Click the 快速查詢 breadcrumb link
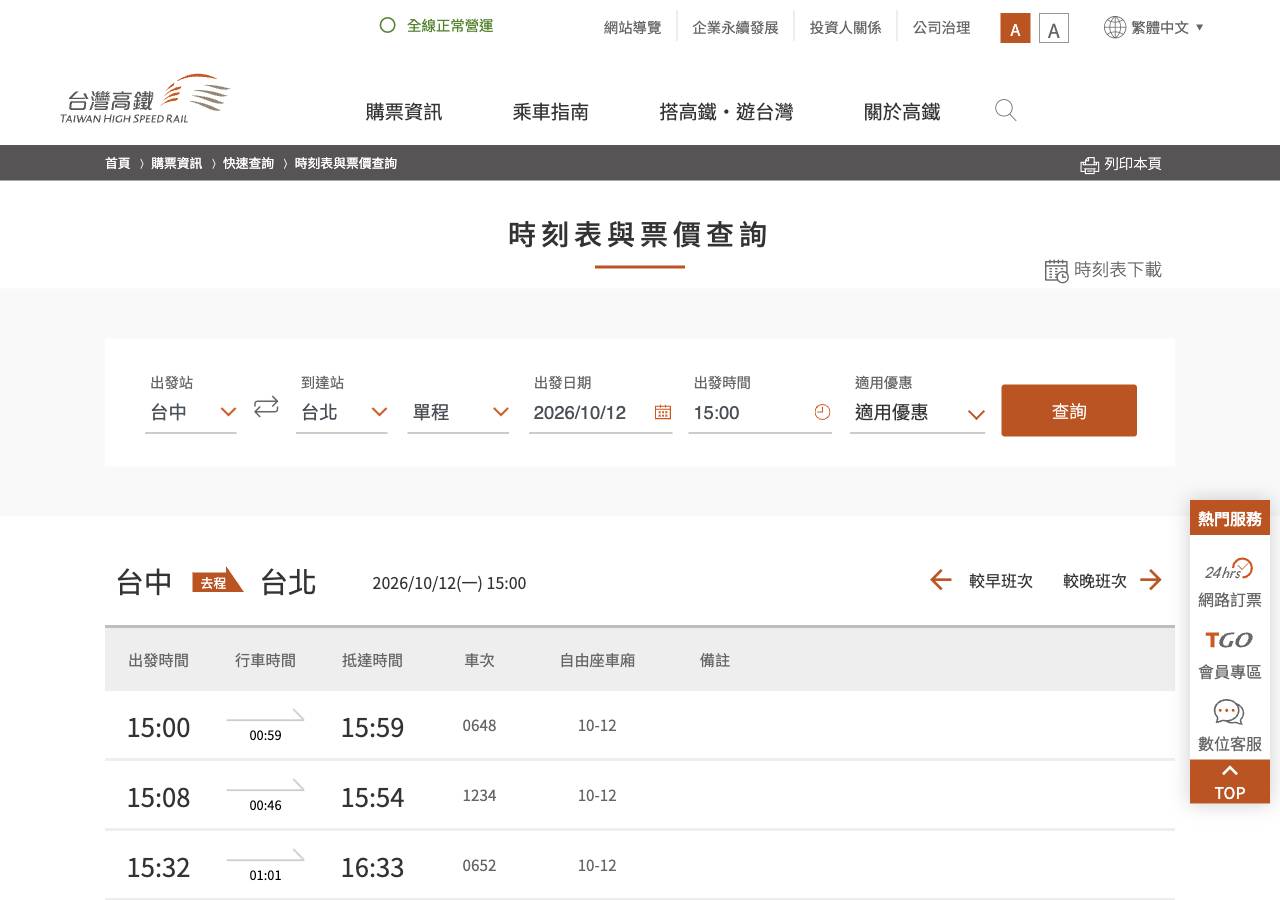This screenshot has height=900, width=1280. (x=248, y=163)
